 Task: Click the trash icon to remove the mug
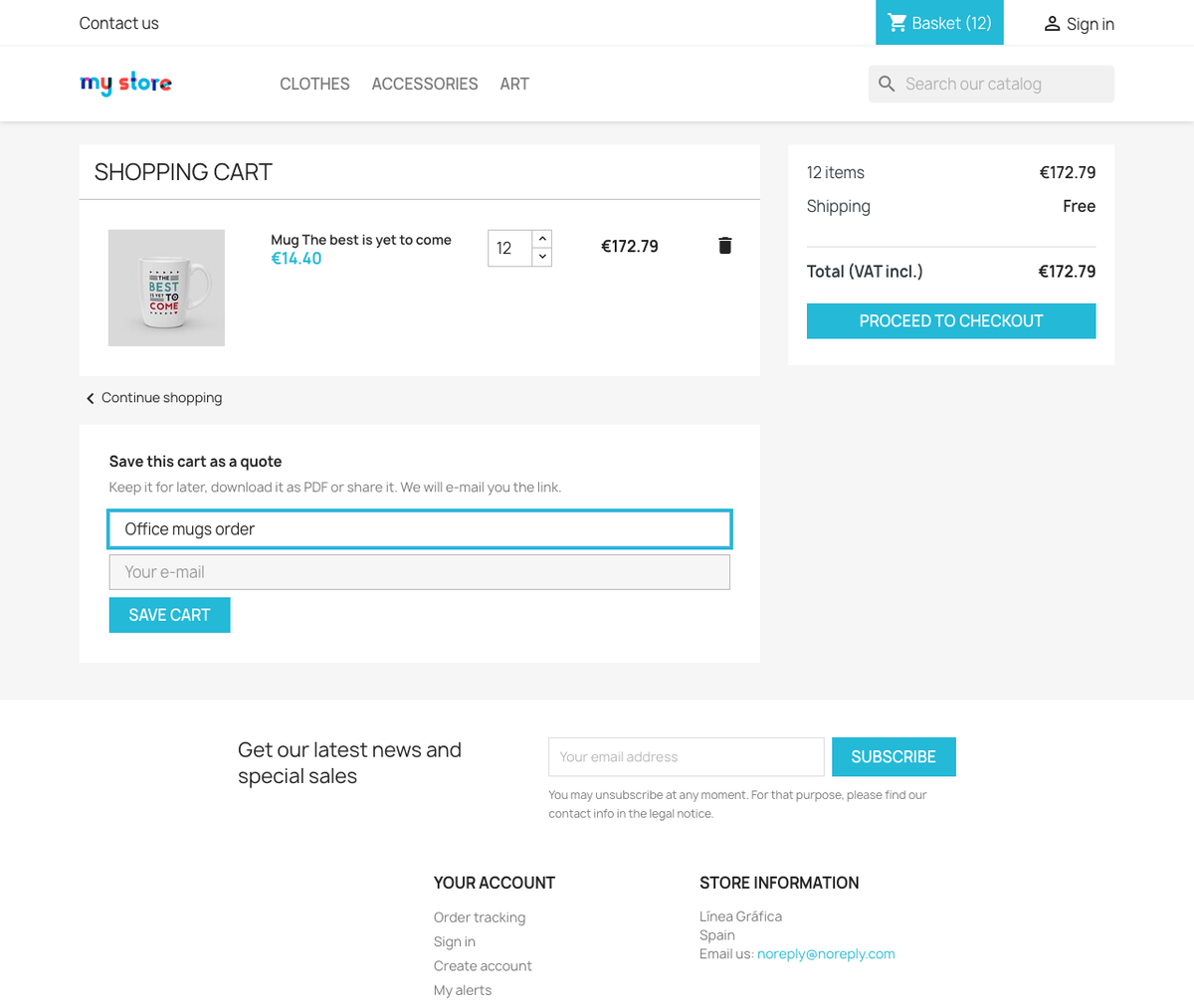(724, 246)
